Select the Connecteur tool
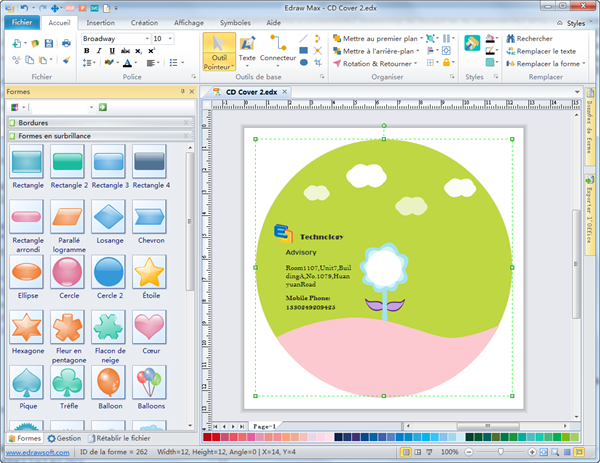 [279, 45]
